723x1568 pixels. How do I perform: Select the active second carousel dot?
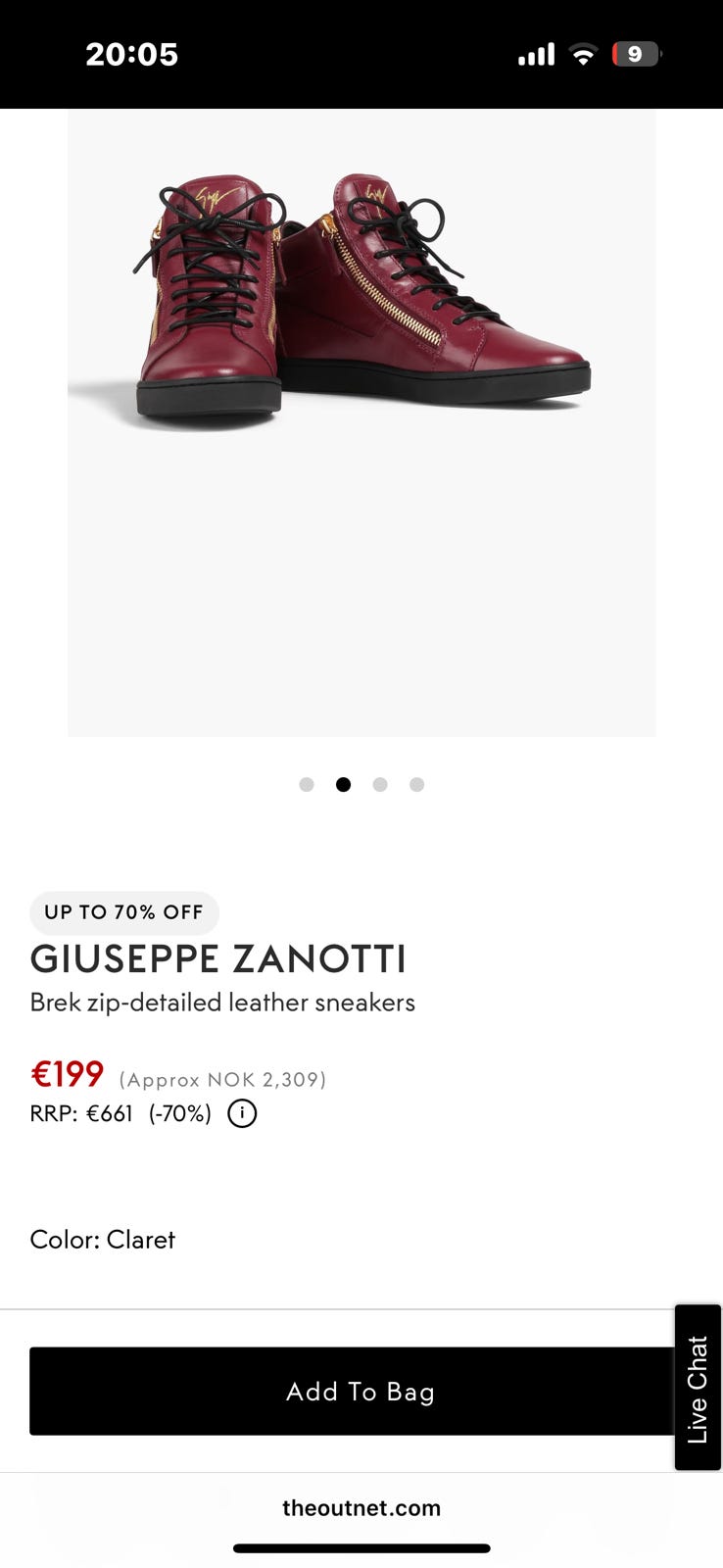(343, 784)
